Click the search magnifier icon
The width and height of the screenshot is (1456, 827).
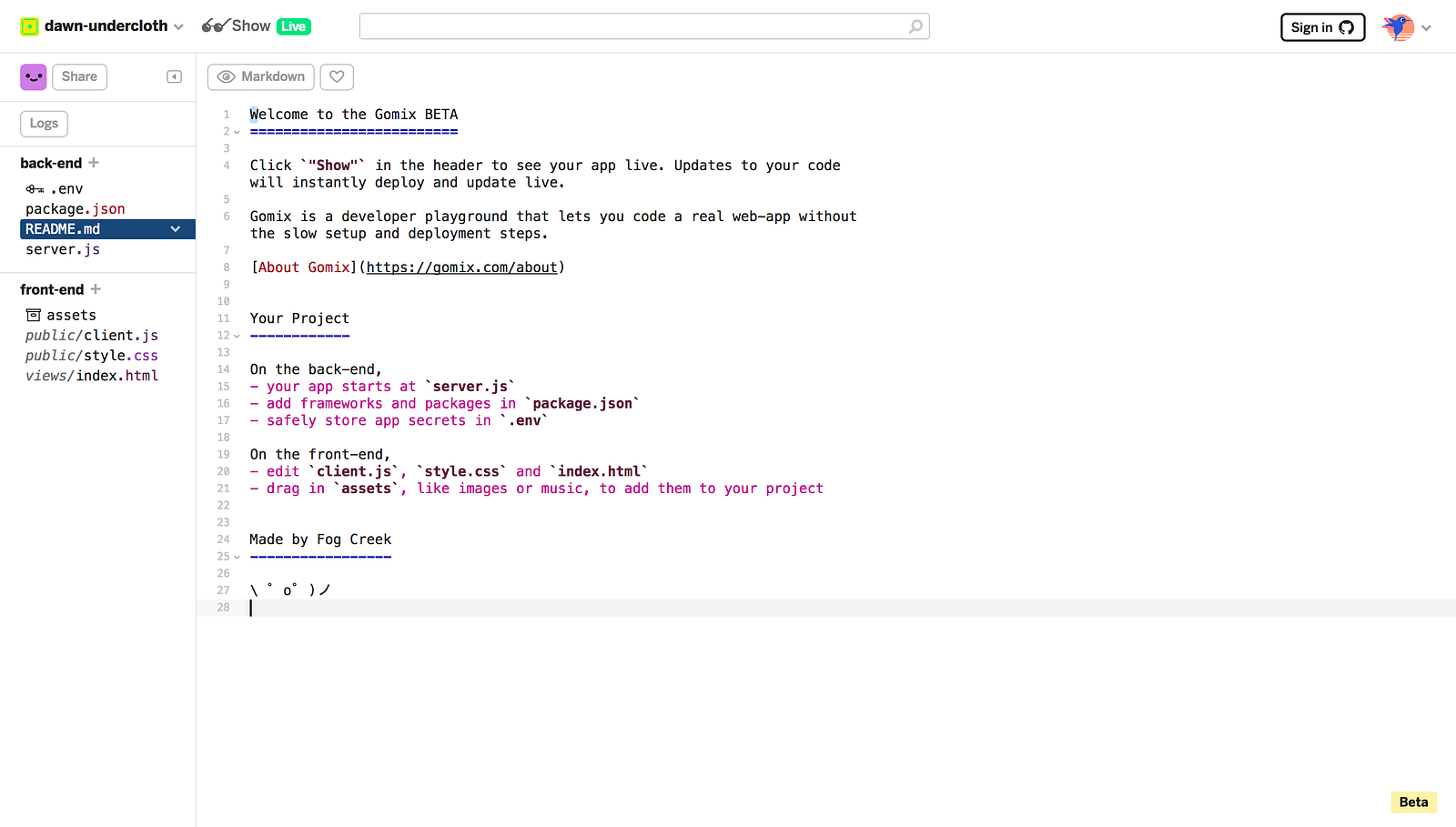[x=915, y=26]
